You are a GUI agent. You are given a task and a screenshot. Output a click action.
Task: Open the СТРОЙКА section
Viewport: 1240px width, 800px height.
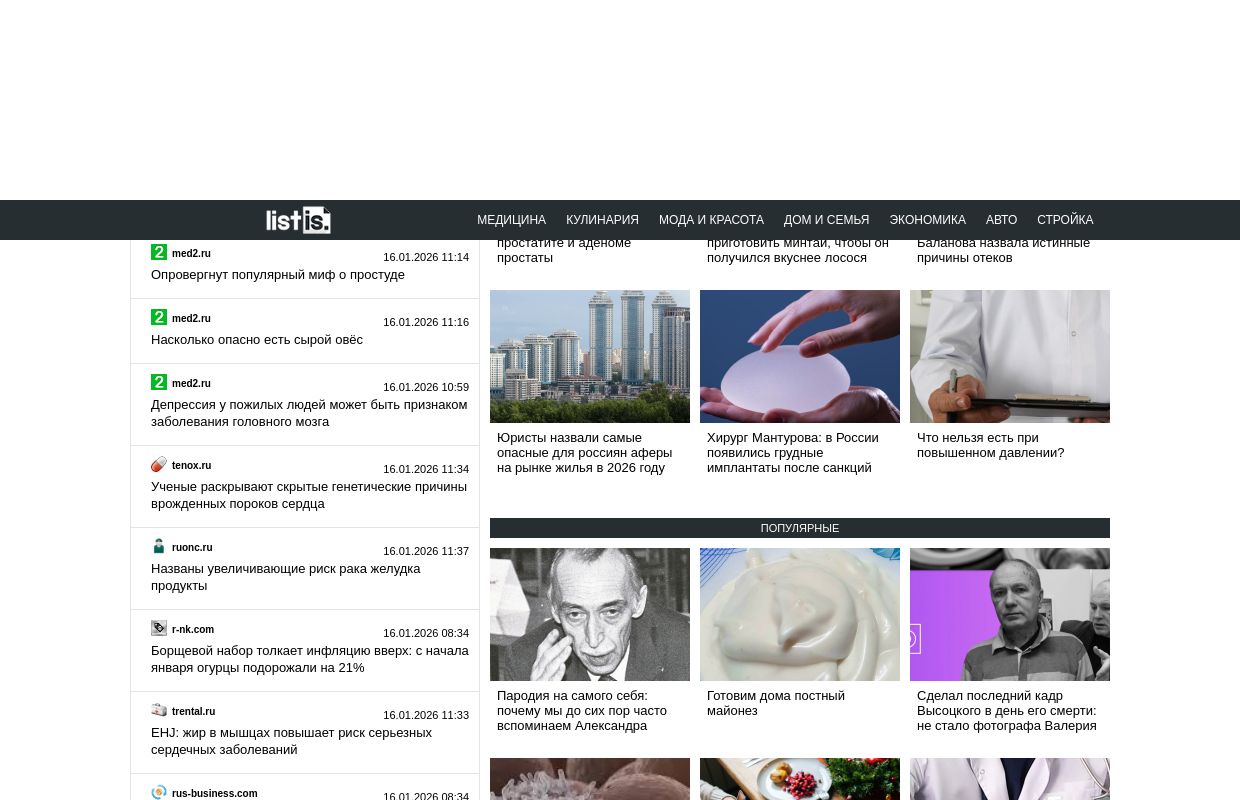pyautogui.click(x=1065, y=220)
